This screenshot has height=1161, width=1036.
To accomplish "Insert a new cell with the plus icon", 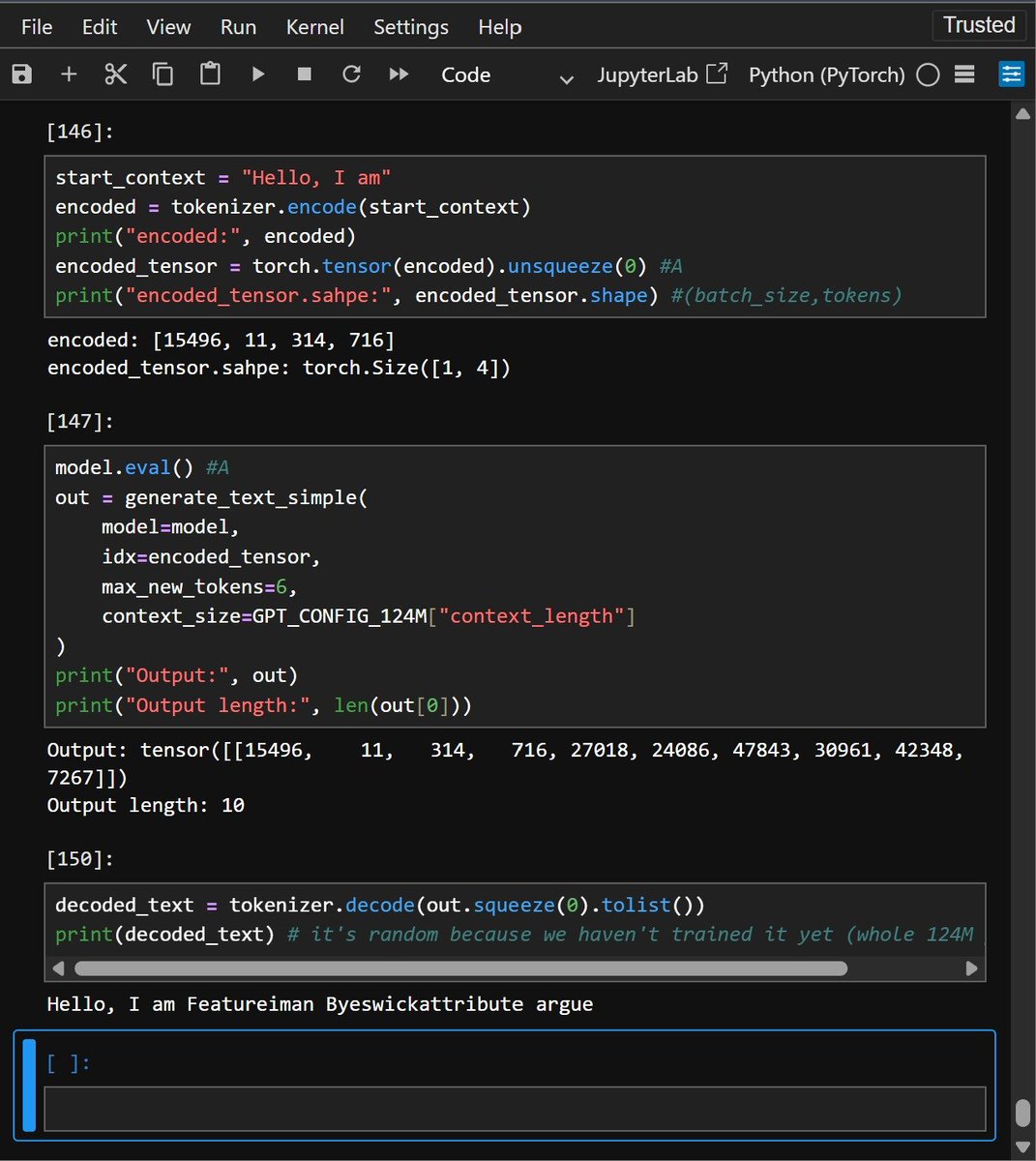I will [69, 74].
